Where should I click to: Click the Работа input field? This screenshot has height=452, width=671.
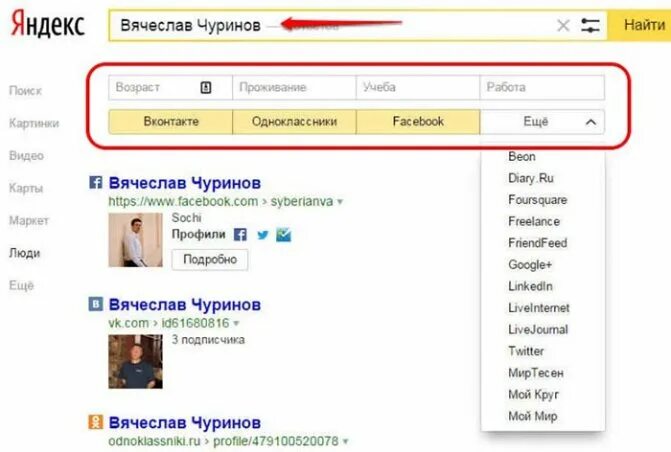pyautogui.click(x=542, y=88)
